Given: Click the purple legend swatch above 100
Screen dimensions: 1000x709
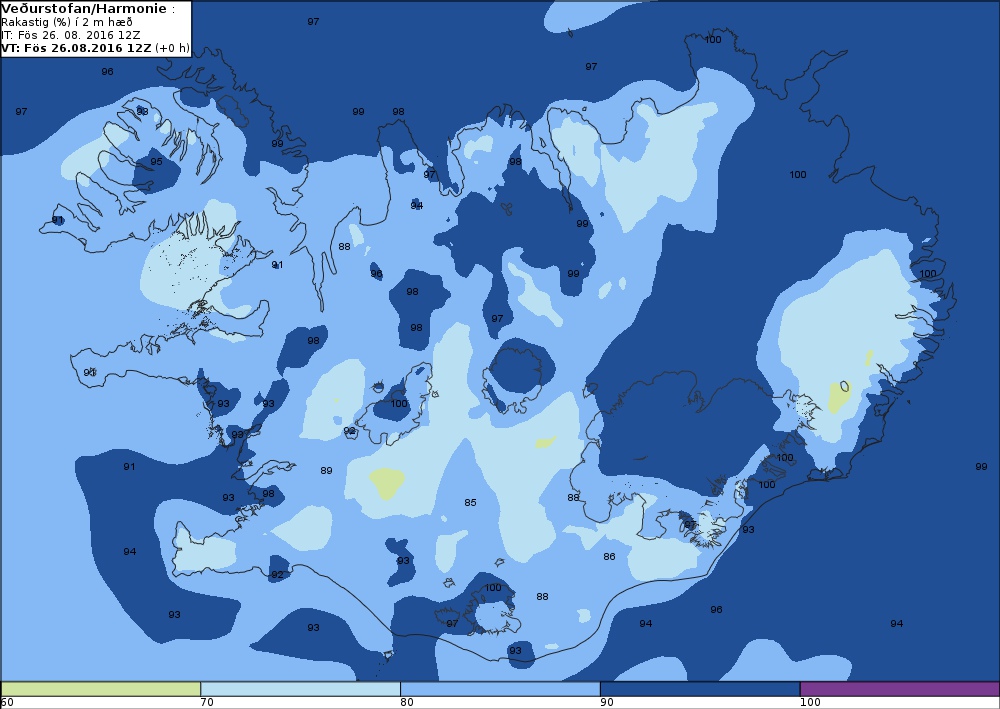Looking at the screenshot, I should (900, 689).
